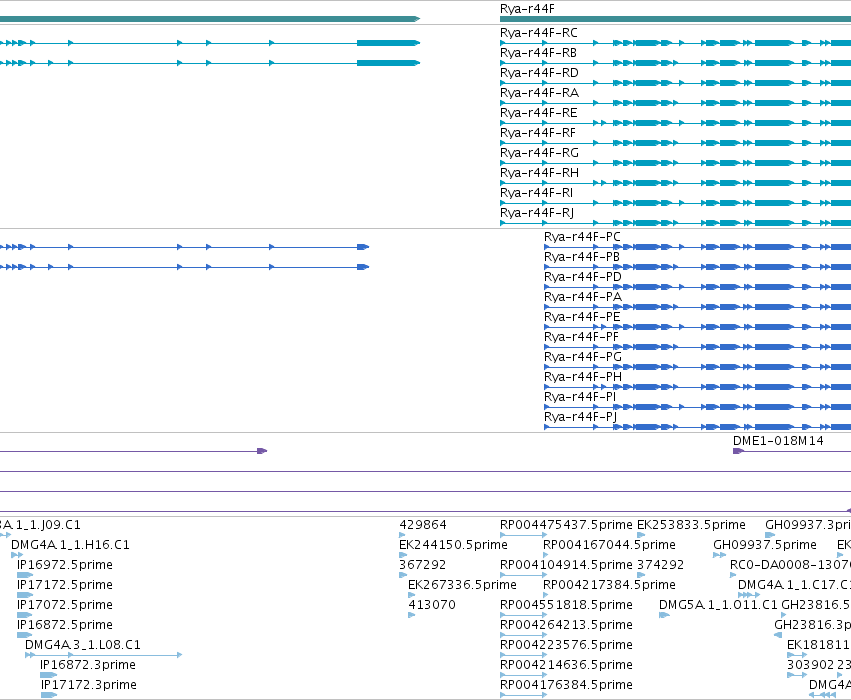Image resolution: width=851 pixels, height=700 pixels.
Task: Select the purple DME1-018M14 feature start glyph
Action: tap(738, 451)
